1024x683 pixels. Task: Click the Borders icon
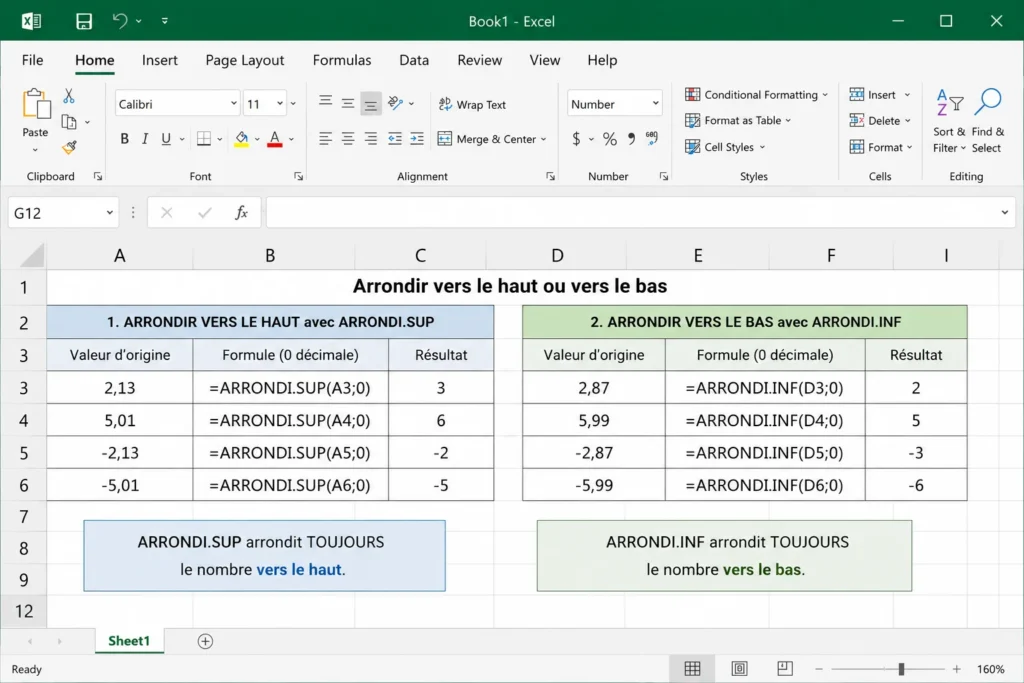[x=204, y=138]
